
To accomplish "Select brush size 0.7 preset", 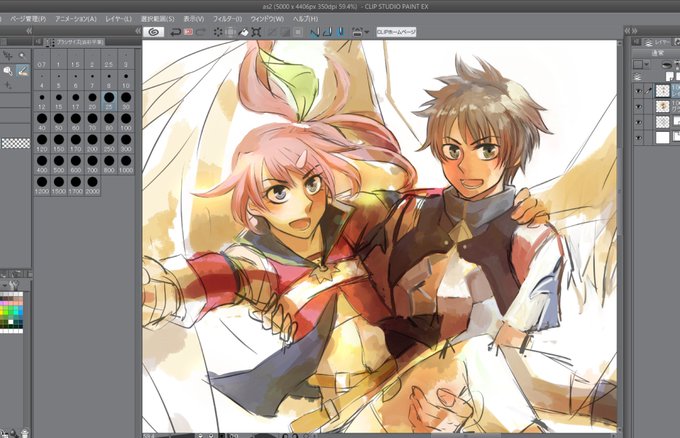I will click(x=42, y=60).
